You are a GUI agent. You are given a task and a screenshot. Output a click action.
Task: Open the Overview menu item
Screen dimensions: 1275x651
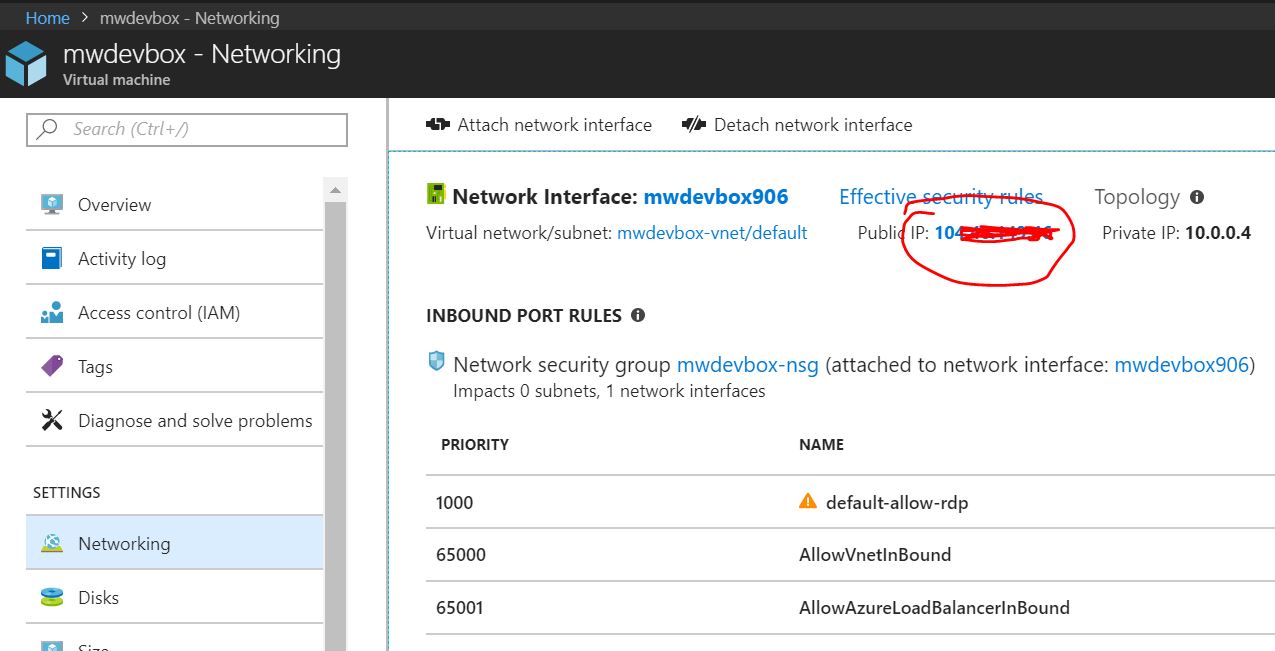(174, 204)
